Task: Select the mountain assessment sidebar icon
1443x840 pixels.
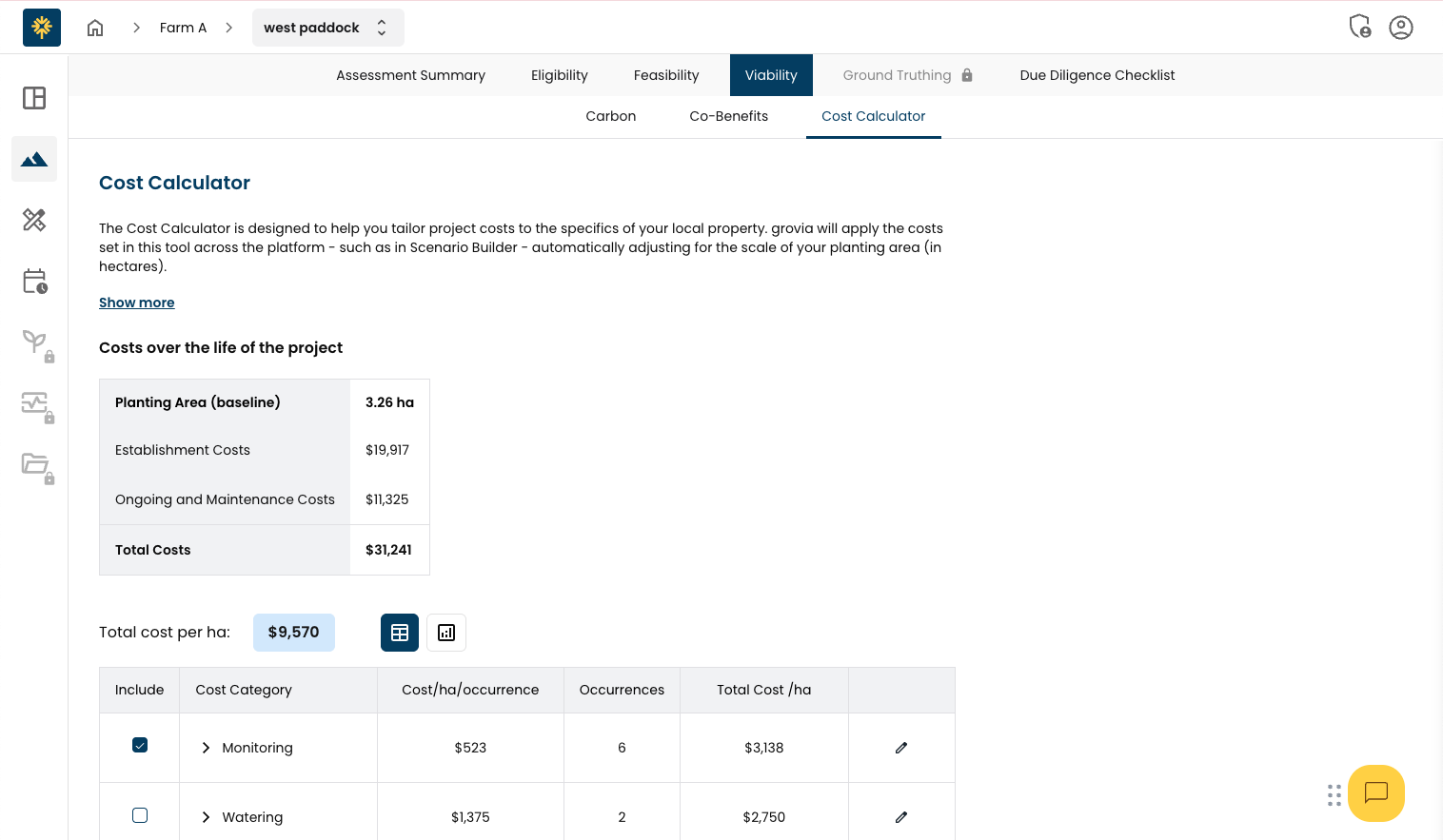Action: [x=34, y=159]
